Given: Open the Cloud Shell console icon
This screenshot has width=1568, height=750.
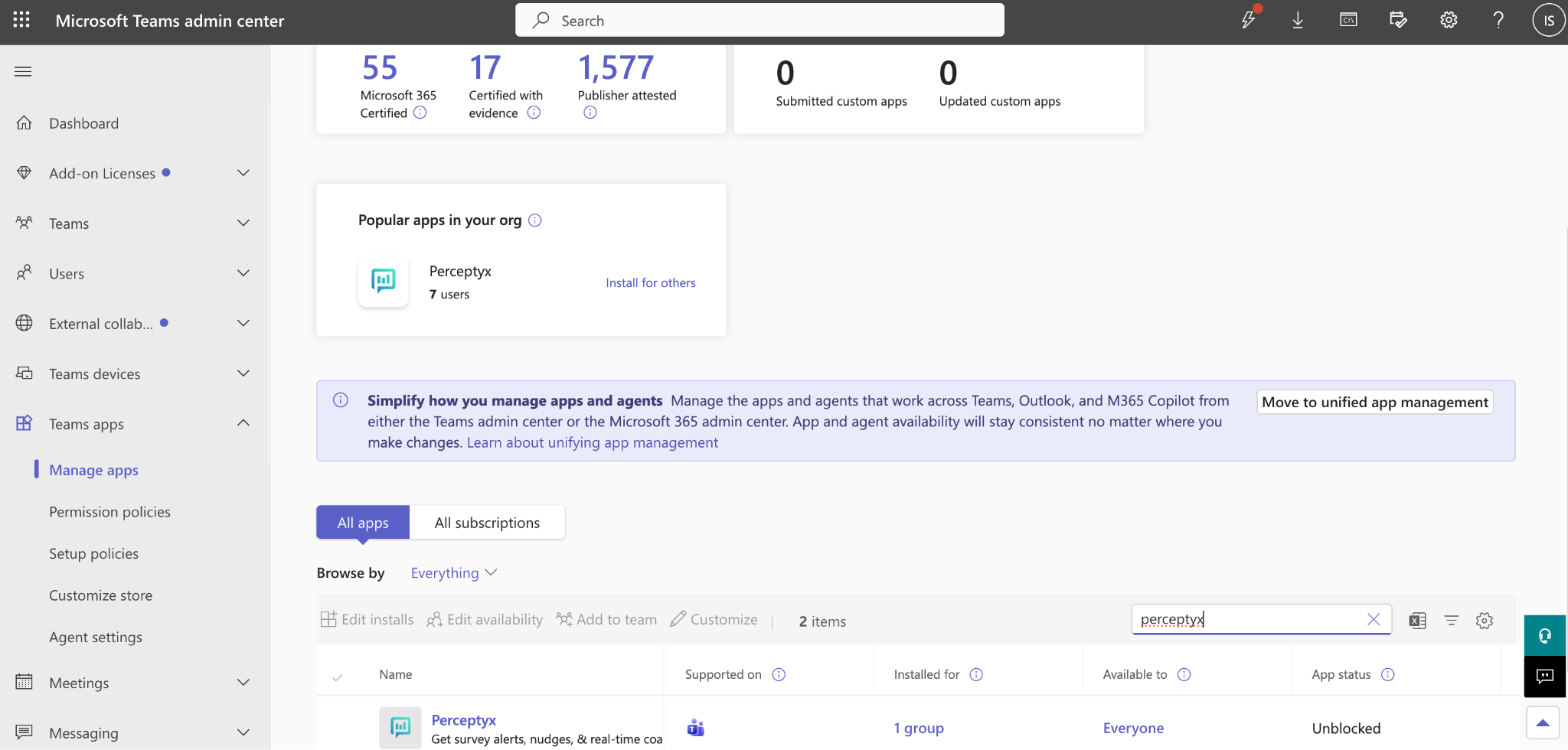Looking at the screenshot, I should (1348, 20).
